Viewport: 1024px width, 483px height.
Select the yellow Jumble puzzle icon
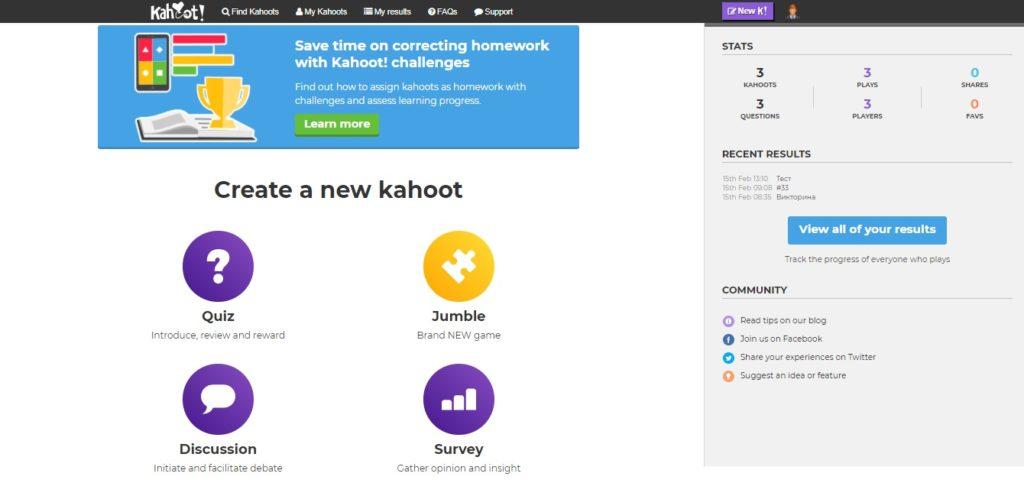(459, 266)
